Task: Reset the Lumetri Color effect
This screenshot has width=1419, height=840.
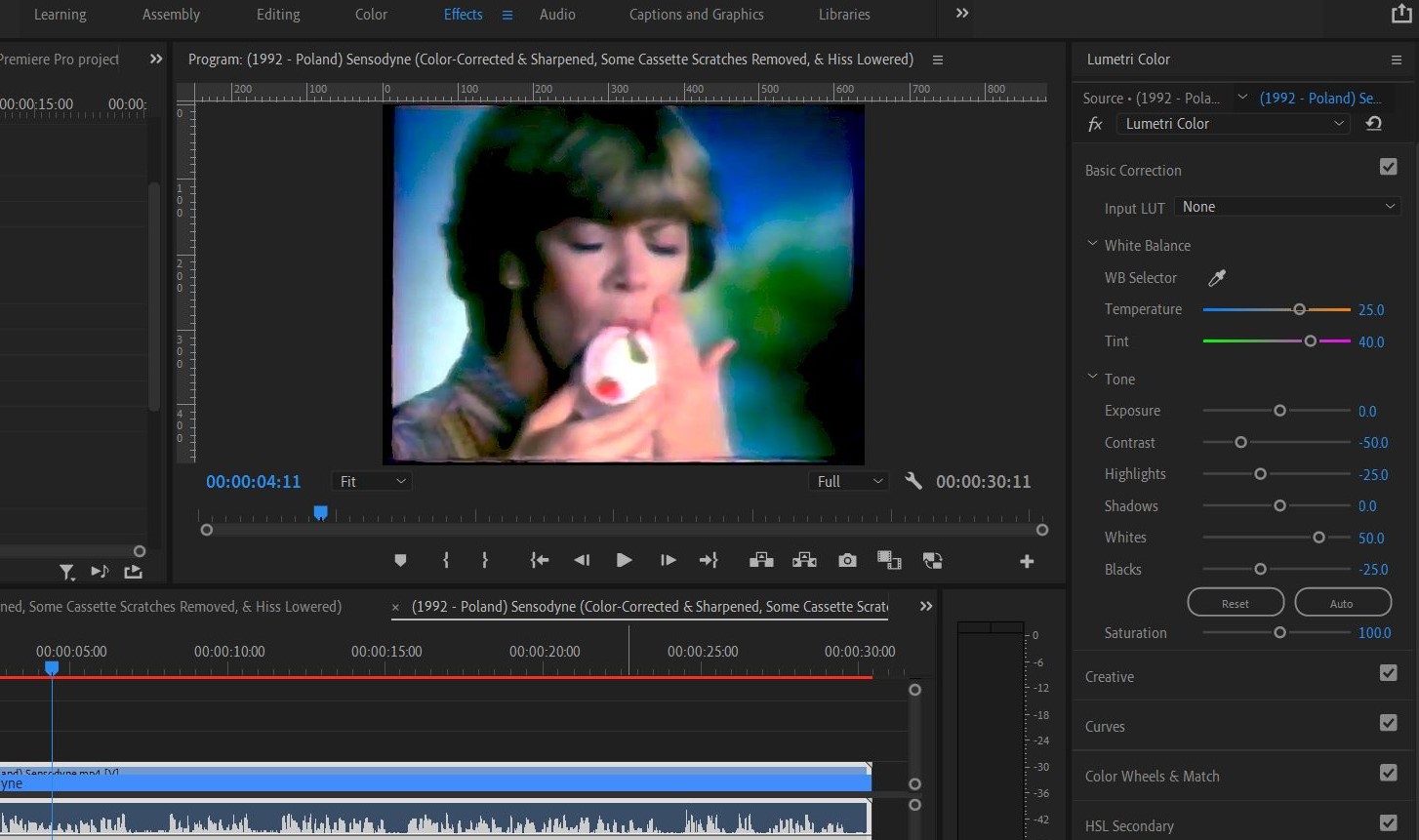Action: pos(1374,124)
